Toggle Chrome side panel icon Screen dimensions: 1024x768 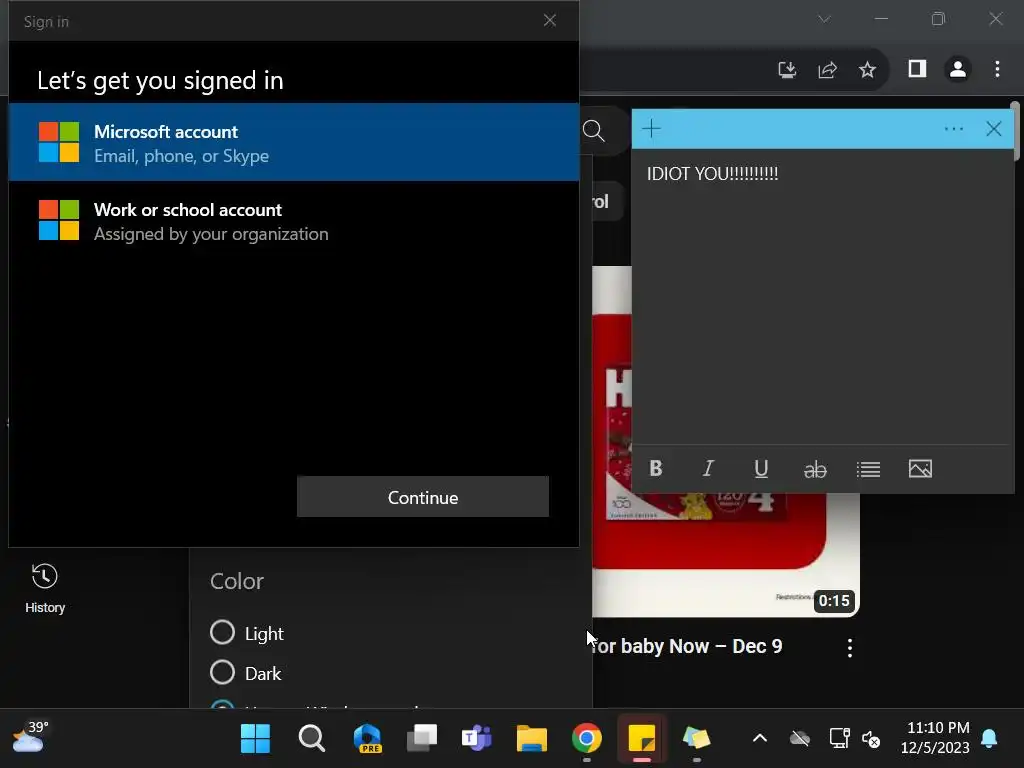tap(917, 69)
